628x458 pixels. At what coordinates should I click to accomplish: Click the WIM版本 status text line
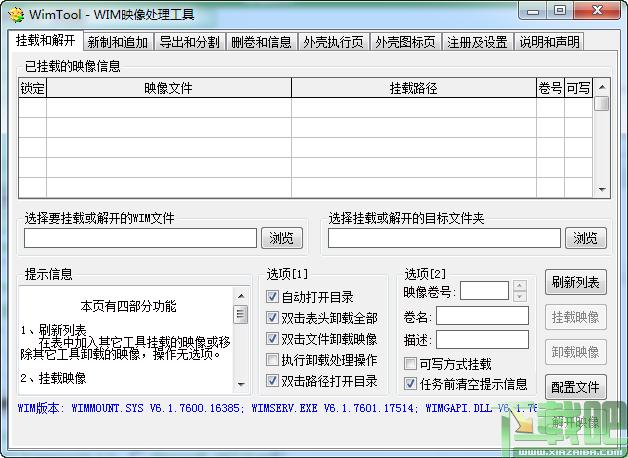[277, 408]
